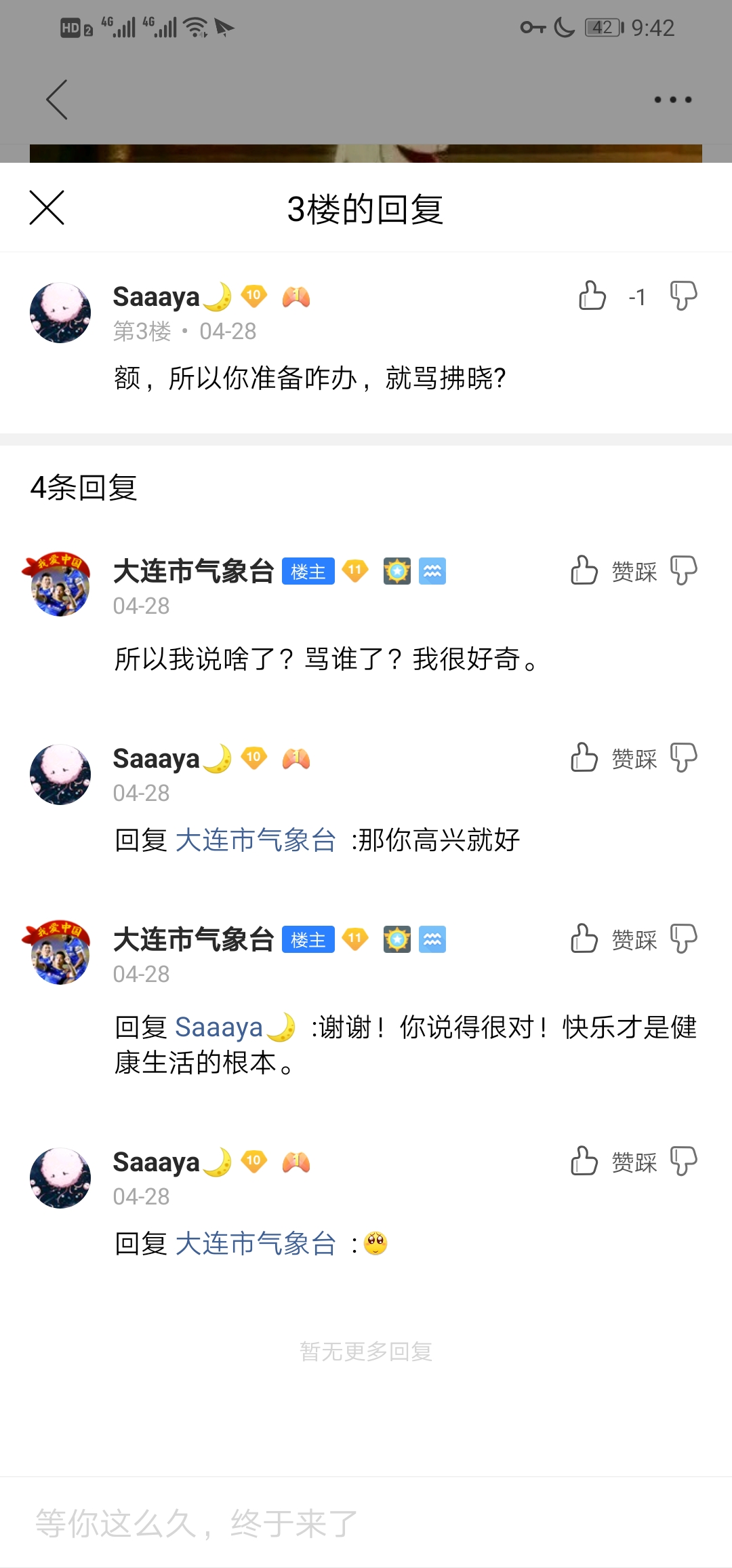Open 大连市气象台's avatar in first reply
732x1568 pixels.
coord(58,585)
